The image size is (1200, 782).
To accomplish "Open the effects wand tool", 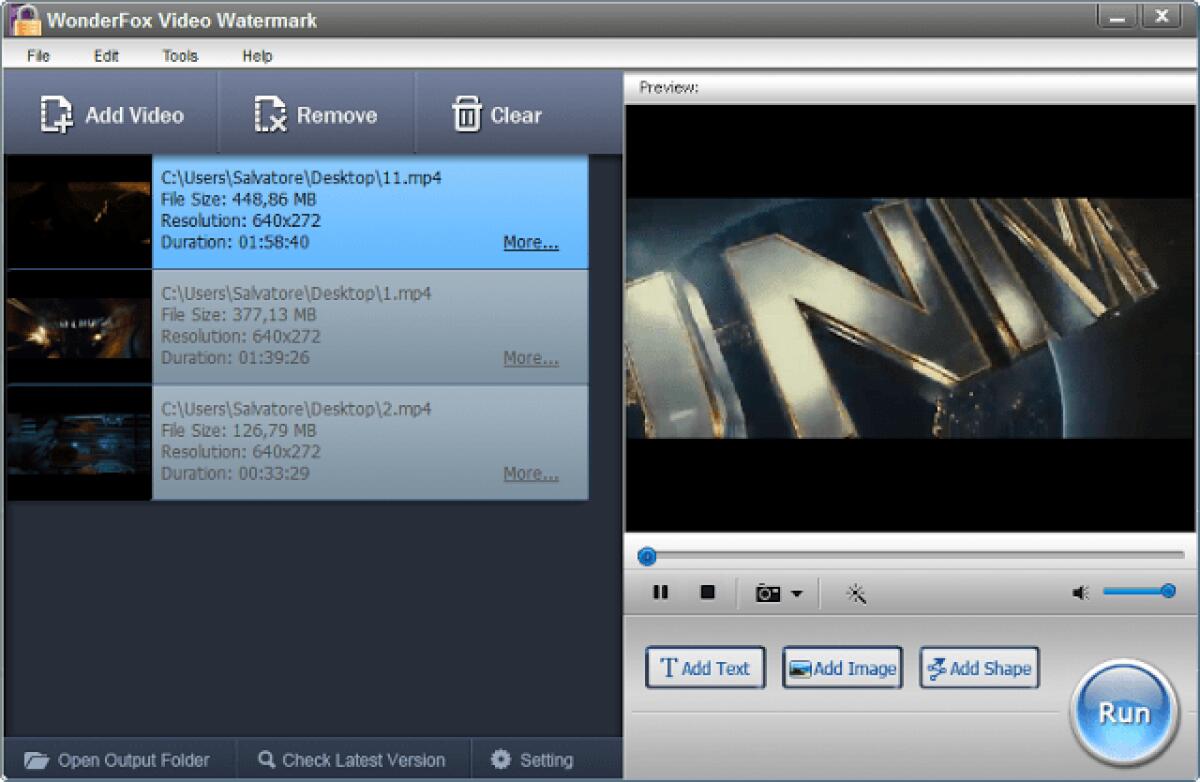I will point(856,592).
